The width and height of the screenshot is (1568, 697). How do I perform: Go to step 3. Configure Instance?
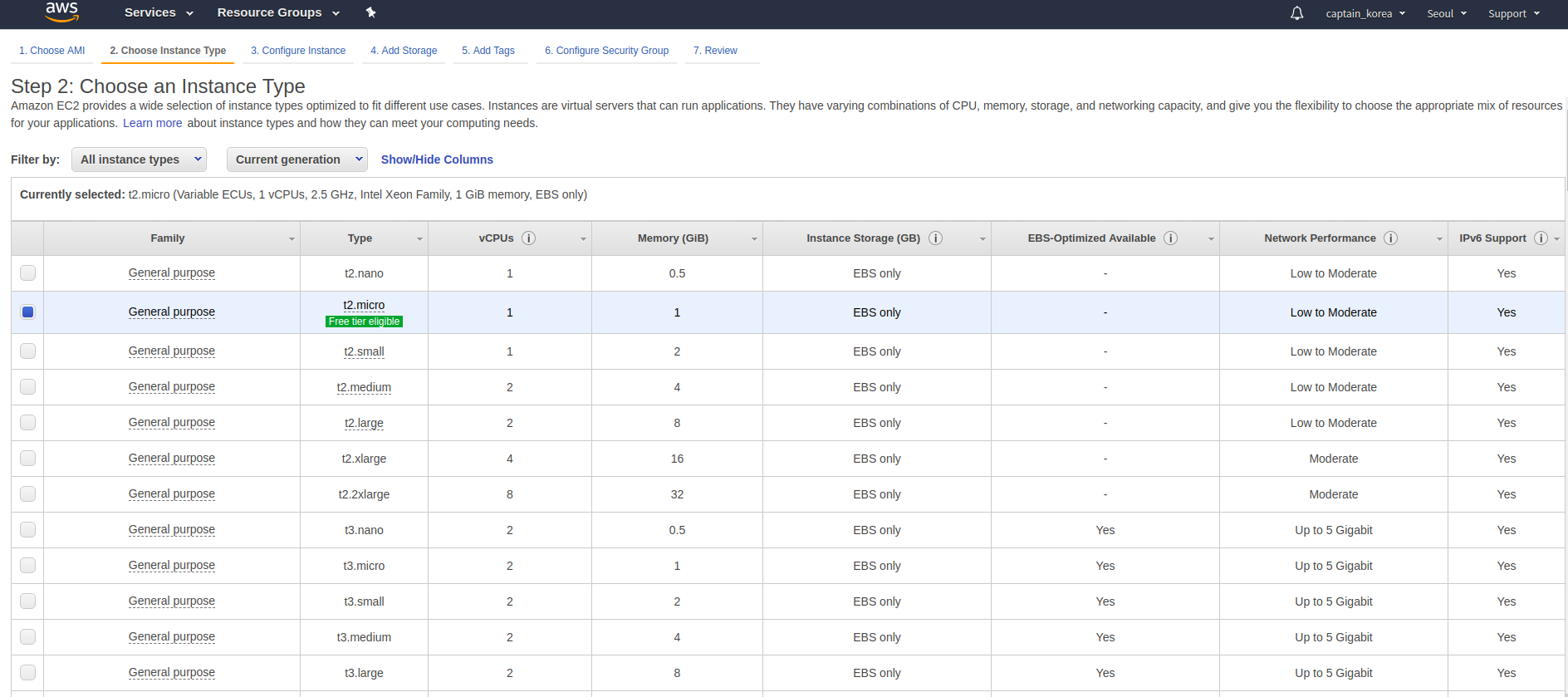coord(298,51)
